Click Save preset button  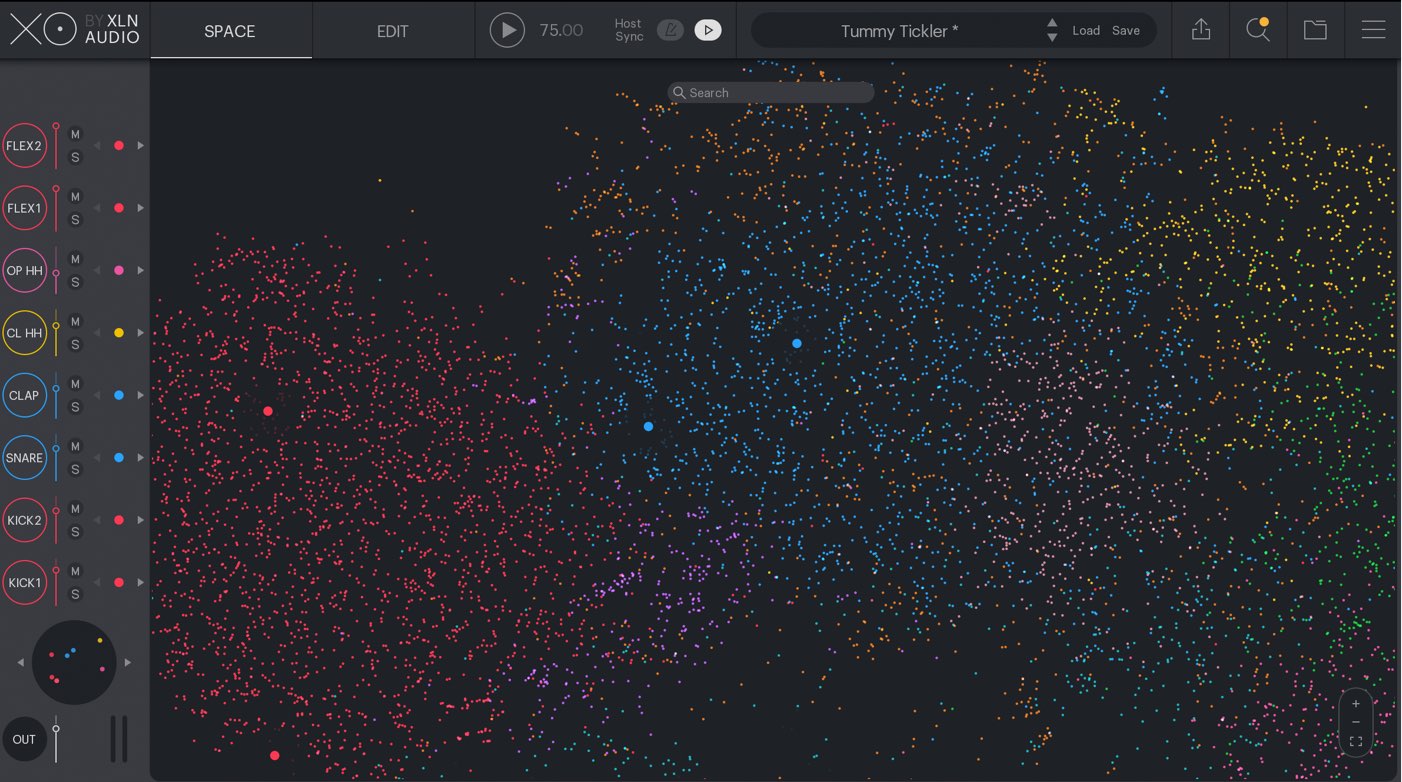click(1126, 30)
